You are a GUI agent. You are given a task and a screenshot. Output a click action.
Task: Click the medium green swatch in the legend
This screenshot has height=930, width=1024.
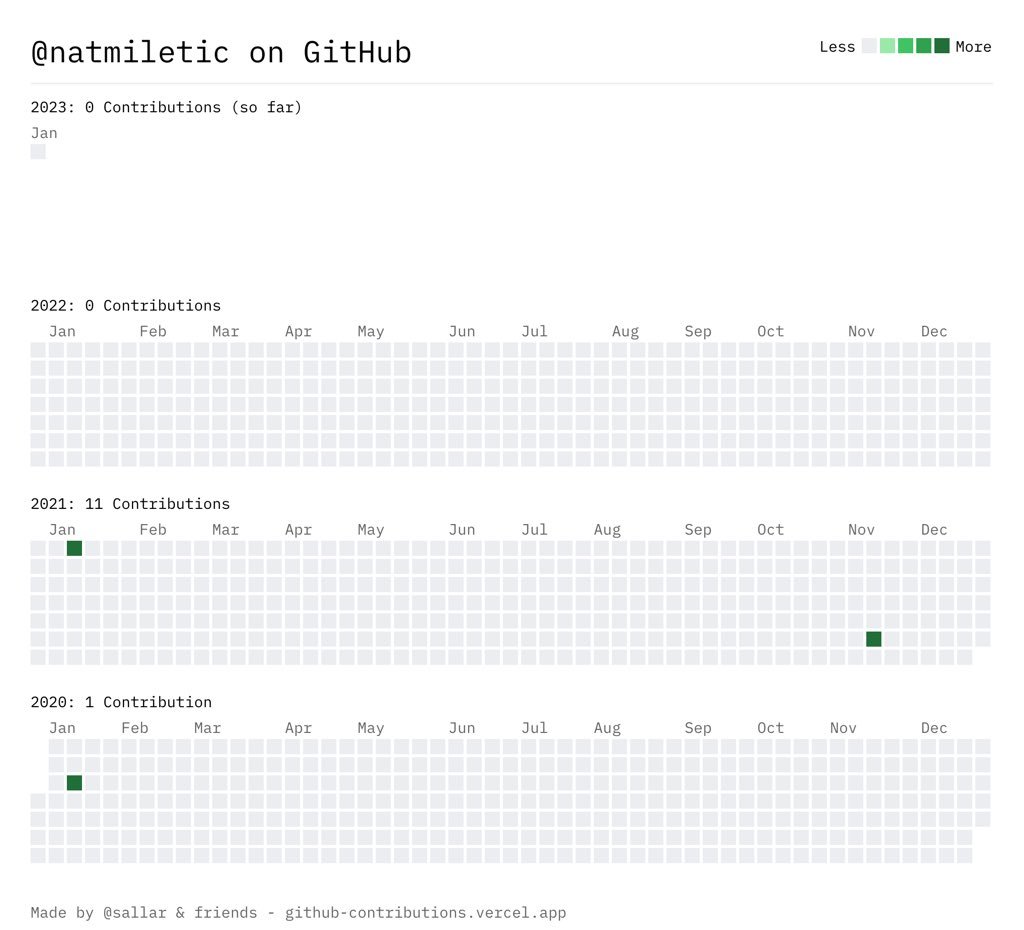click(x=905, y=46)
